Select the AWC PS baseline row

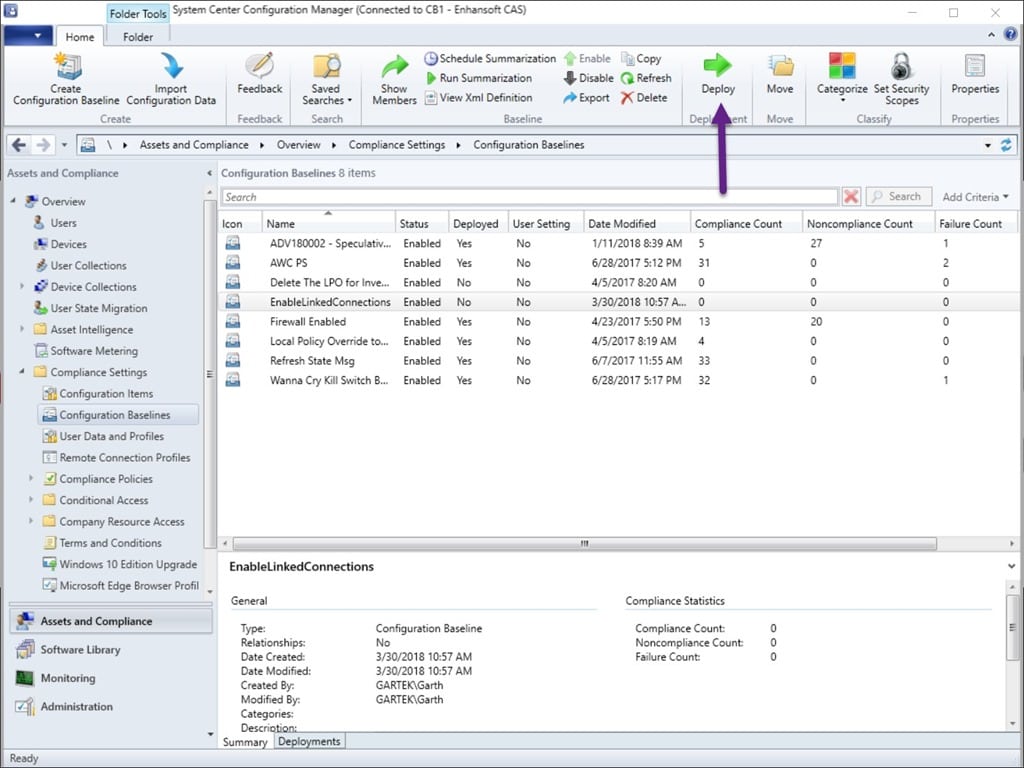coord(618,263)
